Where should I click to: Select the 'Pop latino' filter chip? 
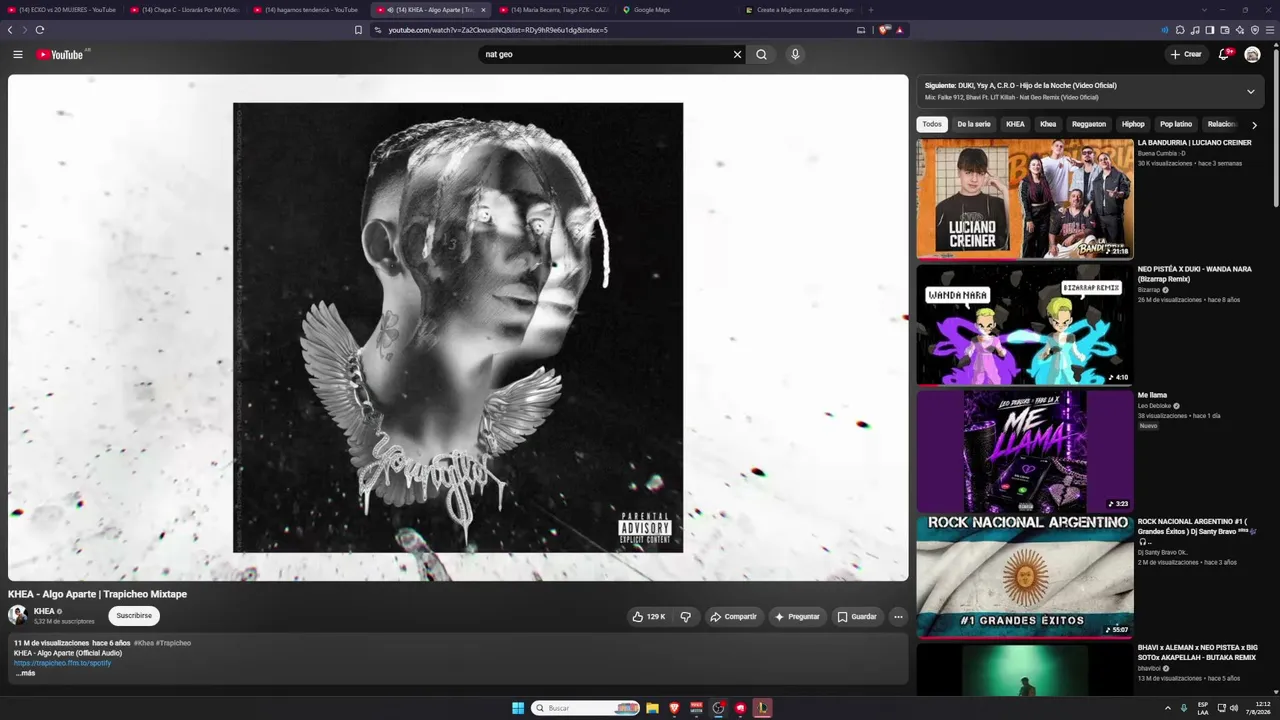(1176, 124)
